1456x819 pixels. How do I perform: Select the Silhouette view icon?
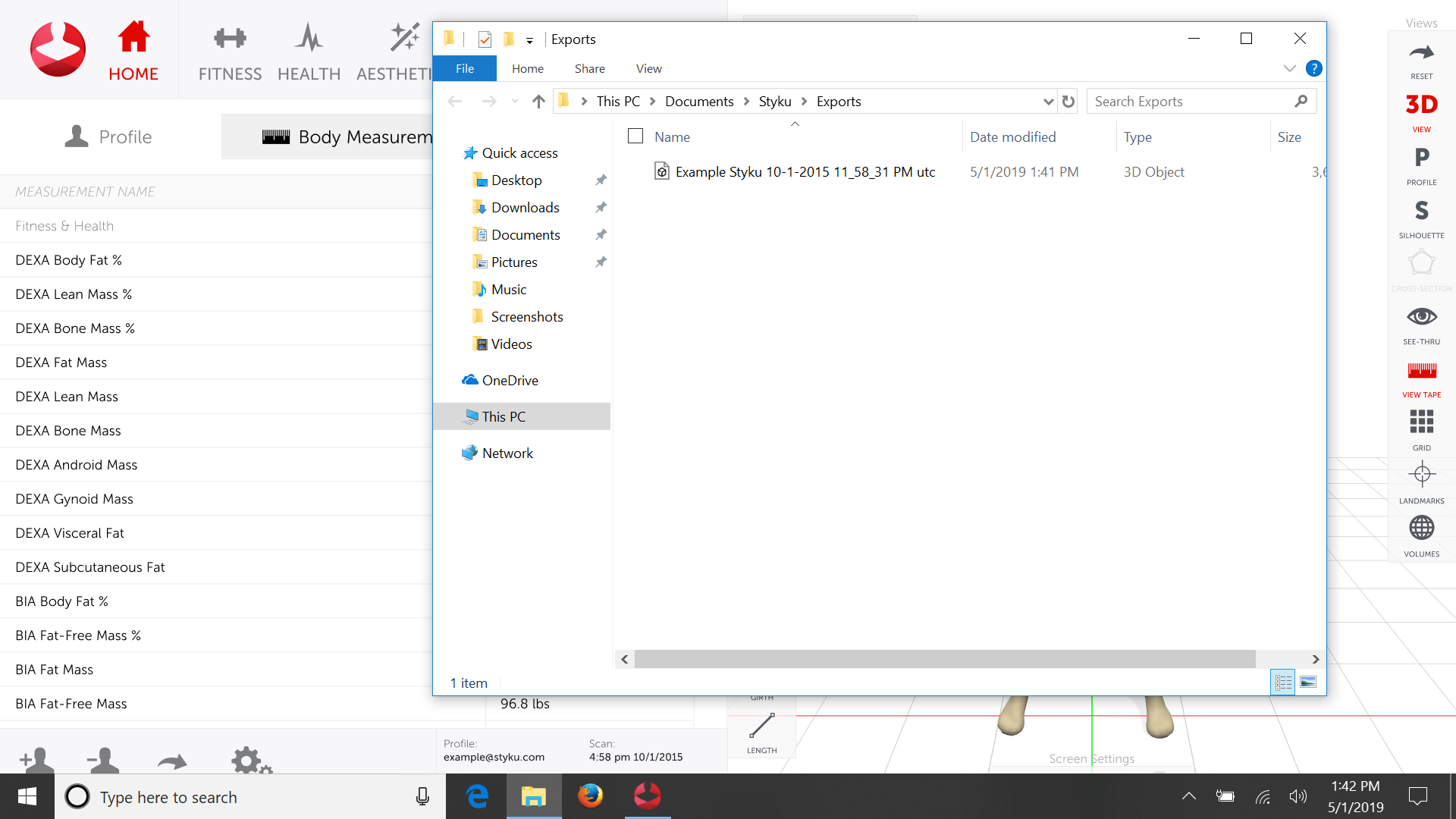1421,212
